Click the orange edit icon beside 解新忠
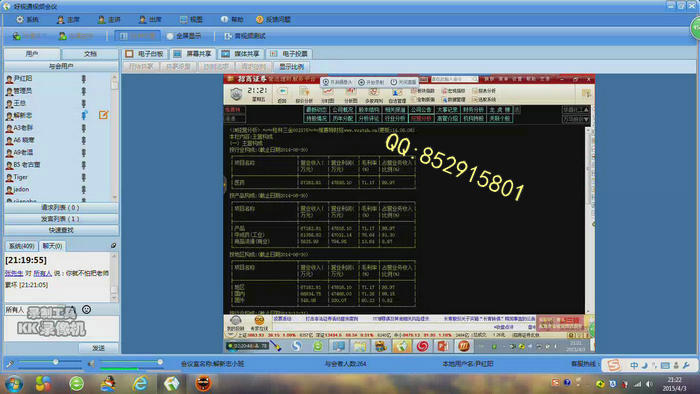This screenshot has width=700, height=394. 103,115
